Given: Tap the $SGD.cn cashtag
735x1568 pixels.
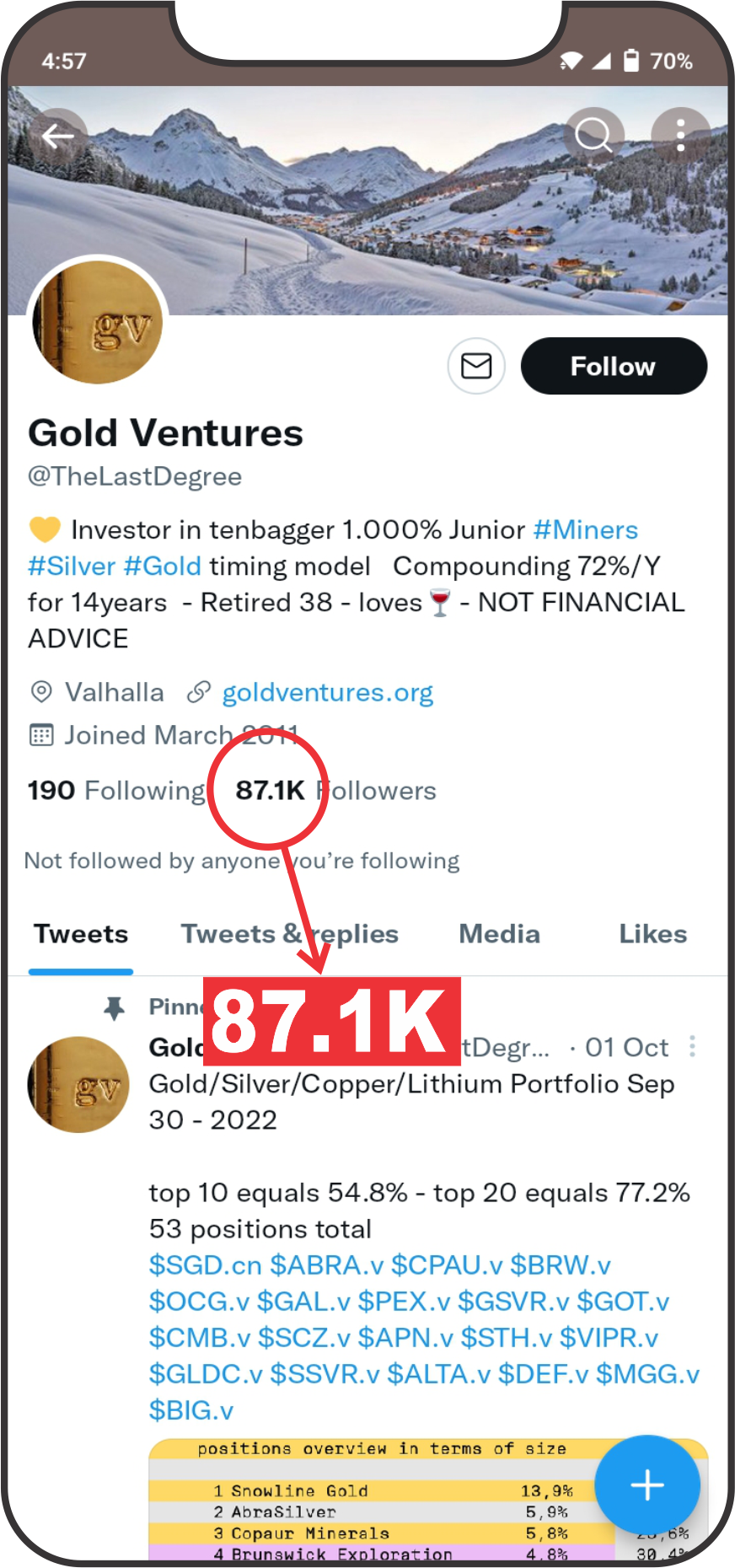Looking at the screenshot, I should coord(205,1265).
